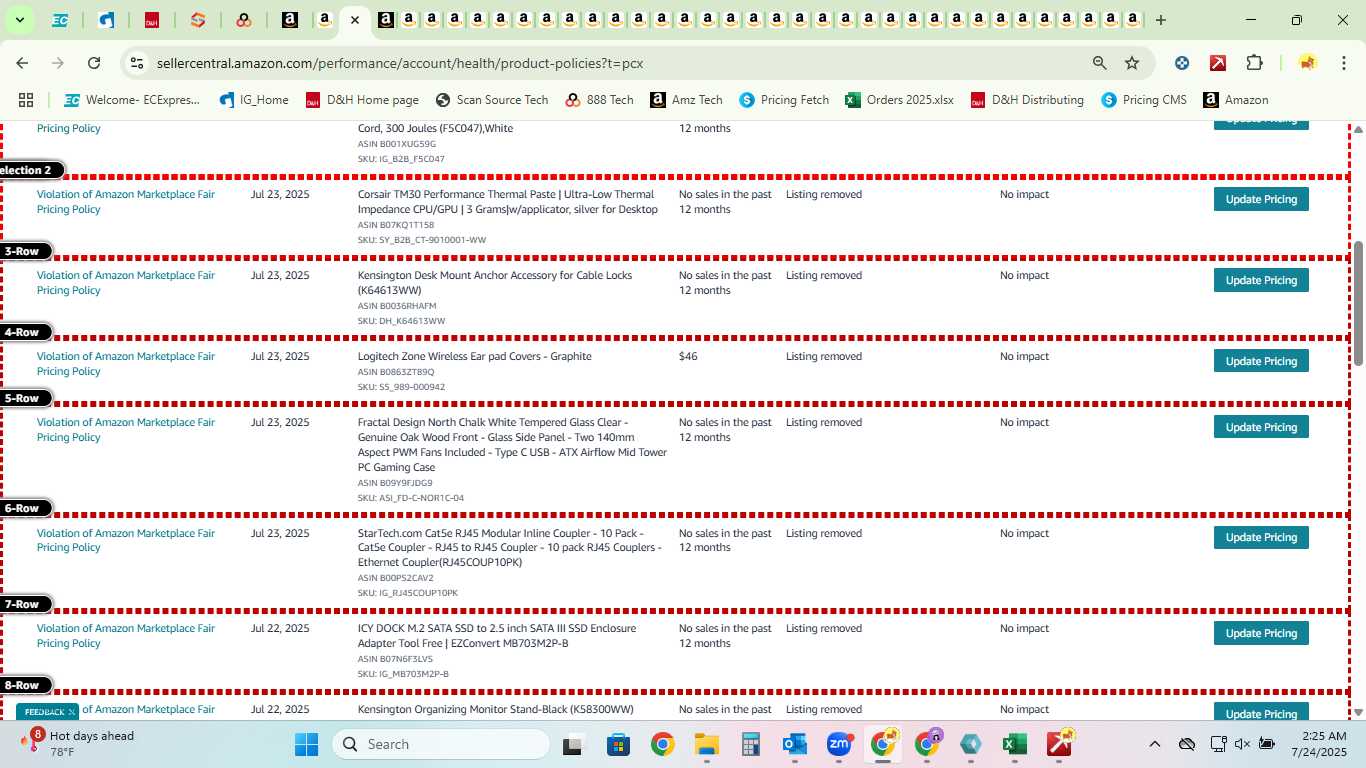Click the scrollbar down arrow

(x=1357, y=712)
